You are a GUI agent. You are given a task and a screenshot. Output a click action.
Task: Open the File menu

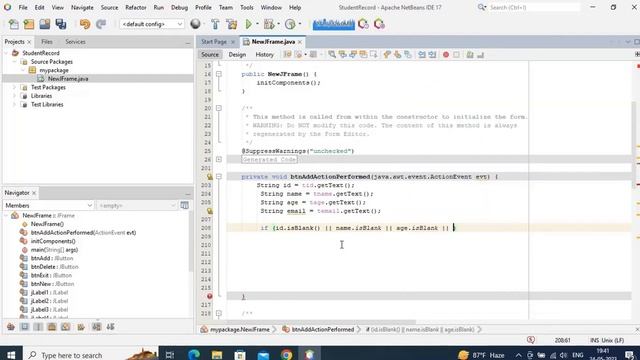click(x=23, y=7)
